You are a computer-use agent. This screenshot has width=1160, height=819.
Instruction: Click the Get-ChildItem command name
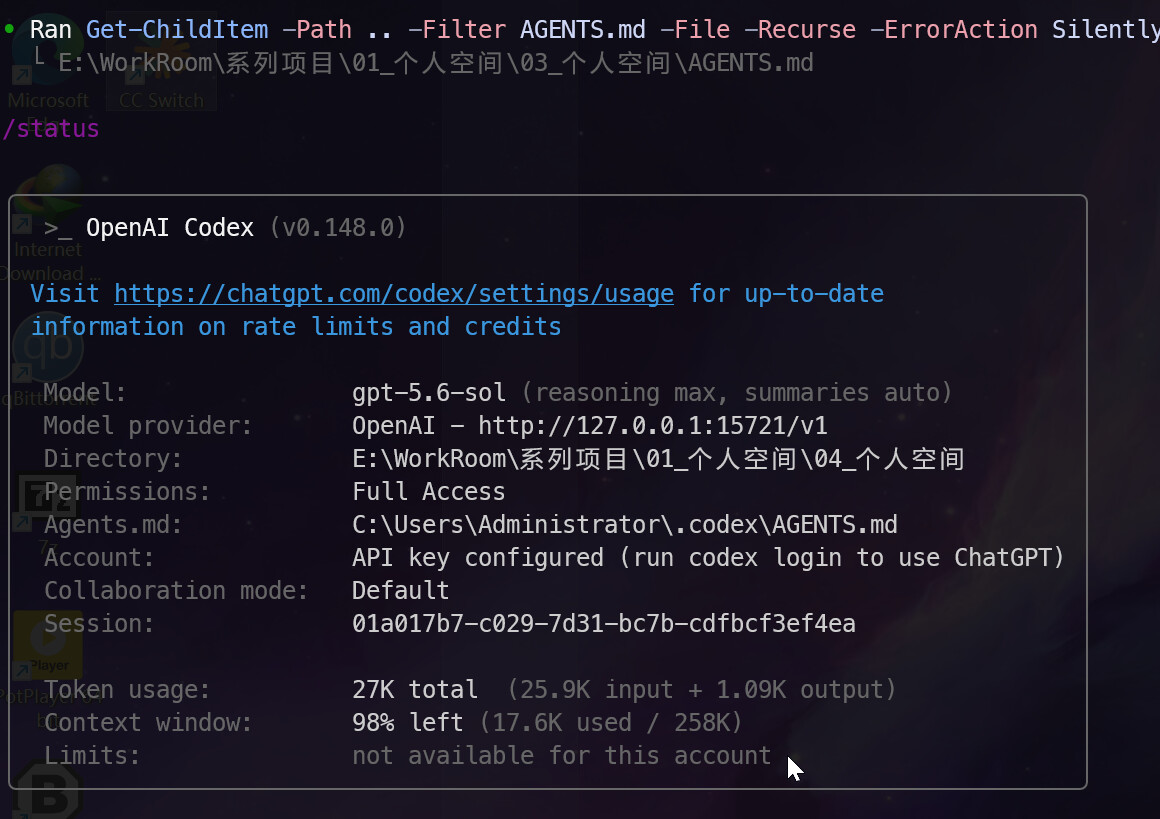point(177,30)
